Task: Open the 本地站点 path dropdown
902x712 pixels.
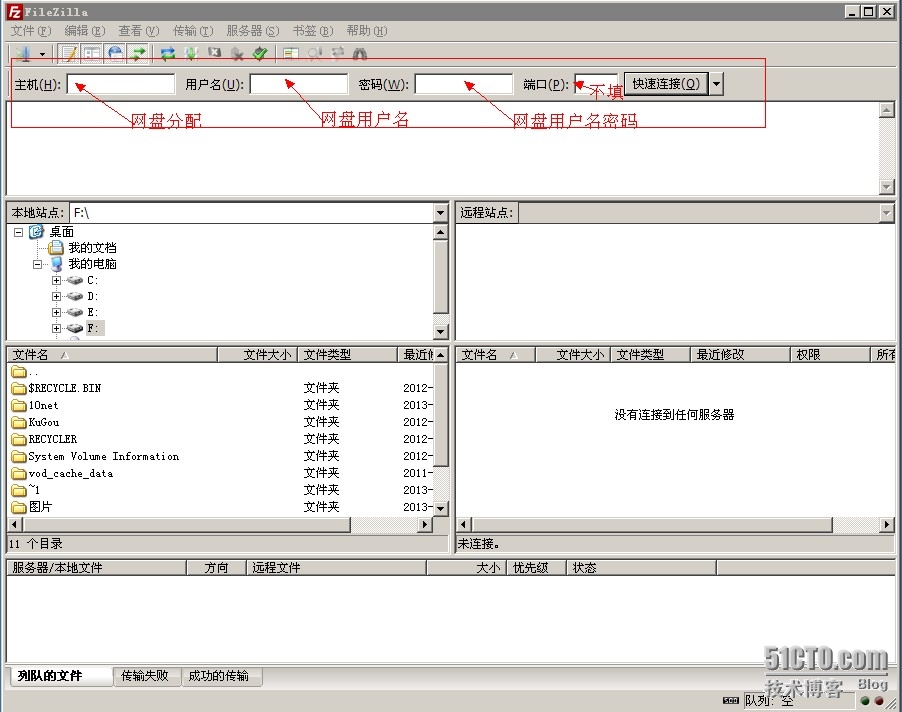Action: (x=441, y=213)
